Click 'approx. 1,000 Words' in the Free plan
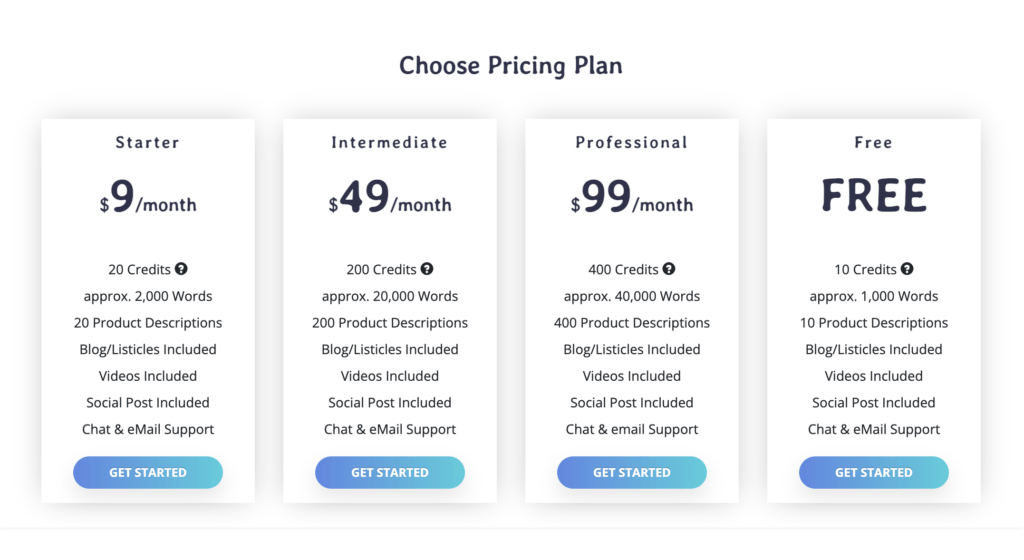Screen dimensions: 1024x560 874,296
